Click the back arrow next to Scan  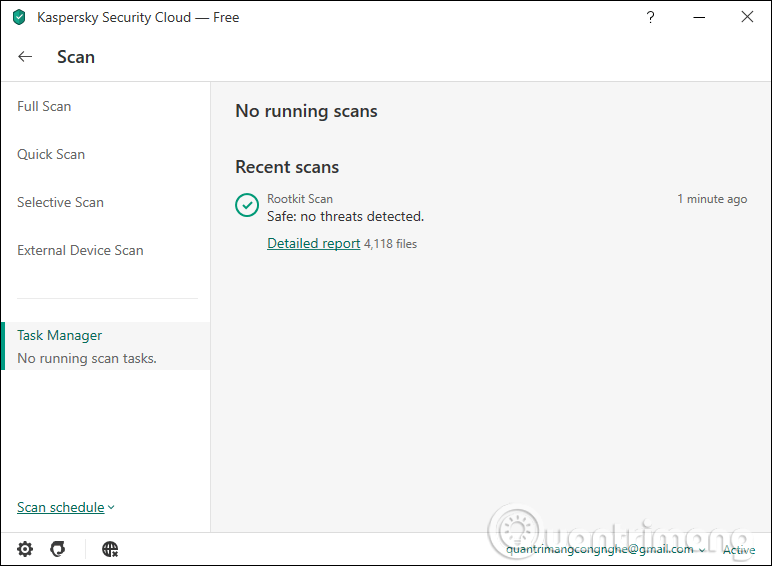[x=25, y=57]
